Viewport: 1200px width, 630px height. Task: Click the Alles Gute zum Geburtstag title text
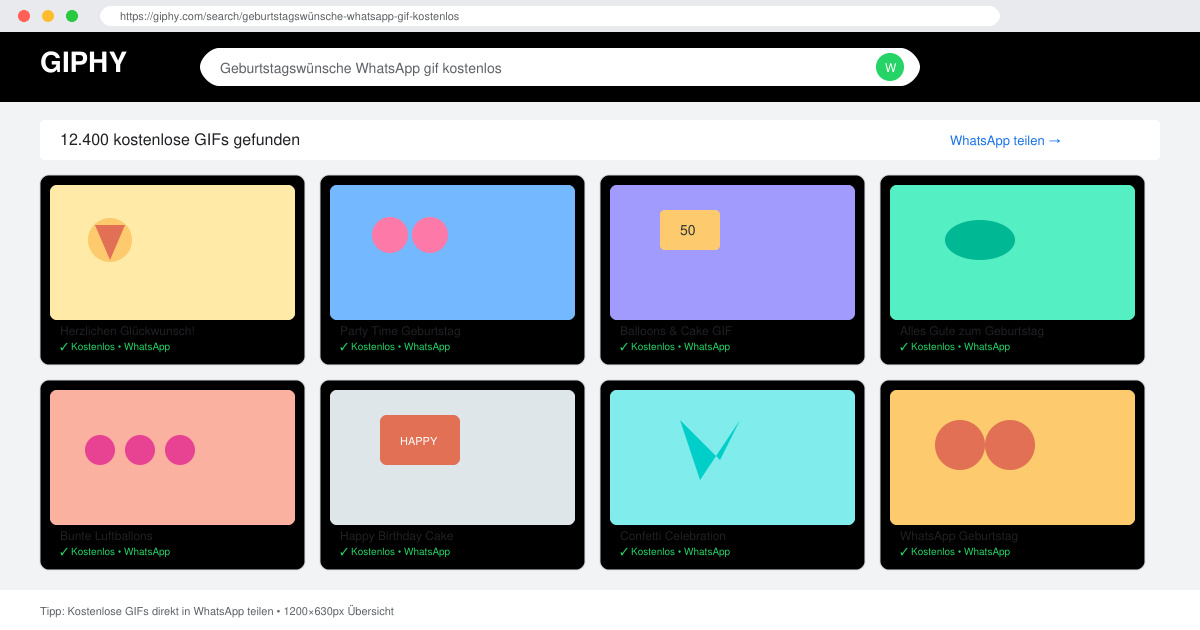point(972,331)
